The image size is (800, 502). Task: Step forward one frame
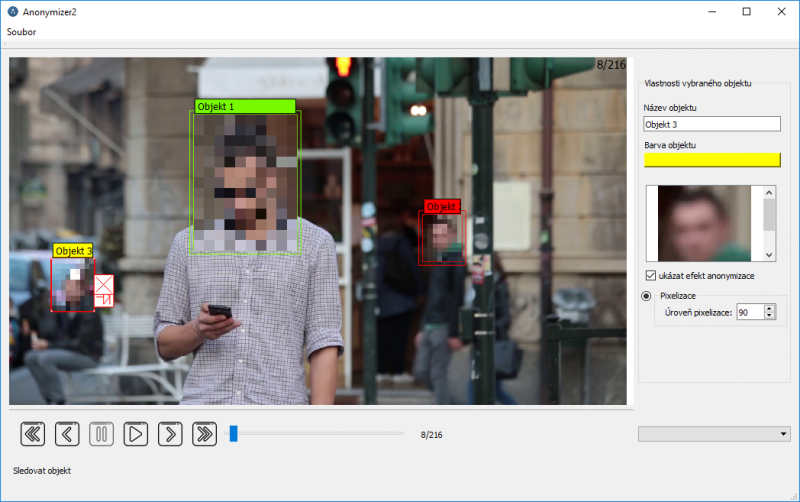pyautogui.click(x=170, y=433)
